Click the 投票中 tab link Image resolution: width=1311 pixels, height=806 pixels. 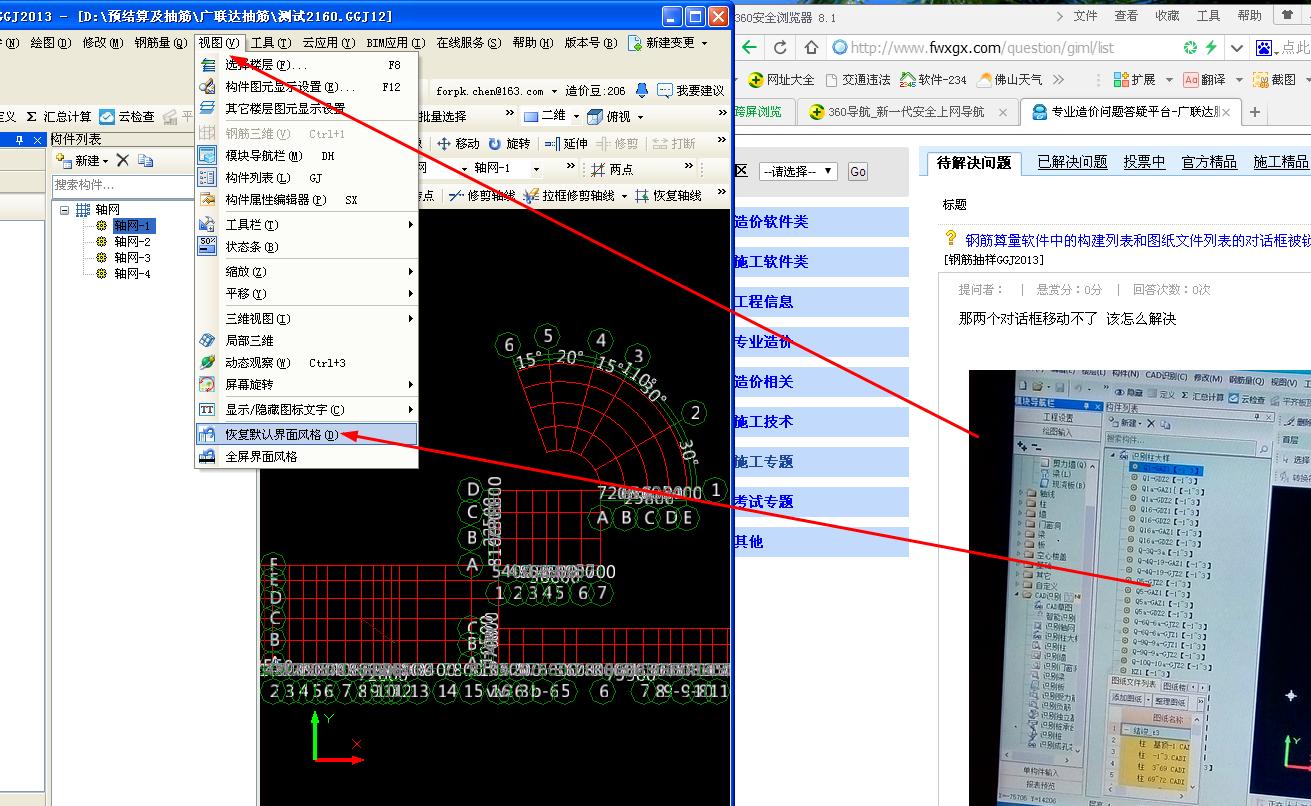click(1144, 162)
